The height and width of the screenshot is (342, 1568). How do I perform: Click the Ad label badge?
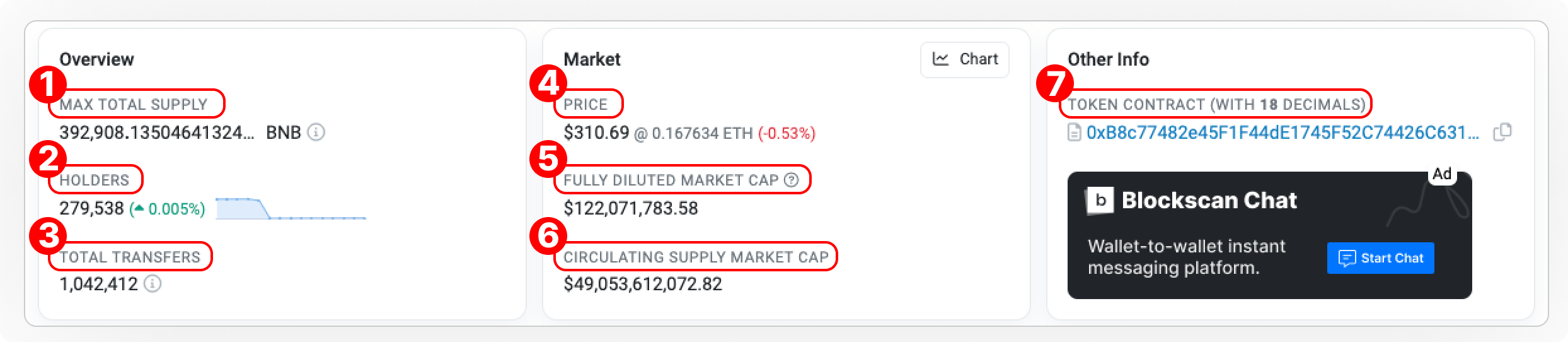pyautogui.click(x=1442, y=174)
